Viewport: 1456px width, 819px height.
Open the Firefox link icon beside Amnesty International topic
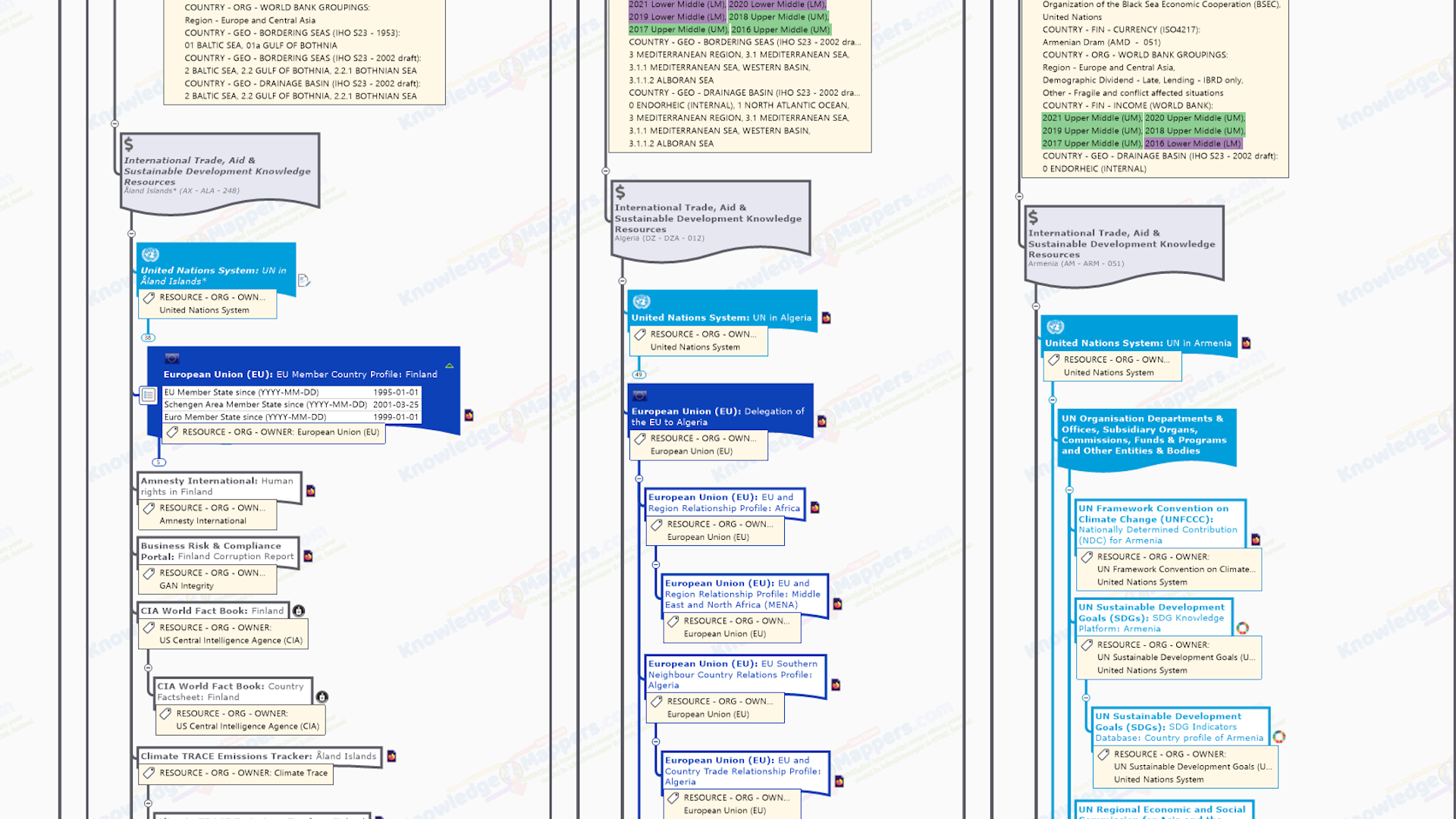pos(310,491)
